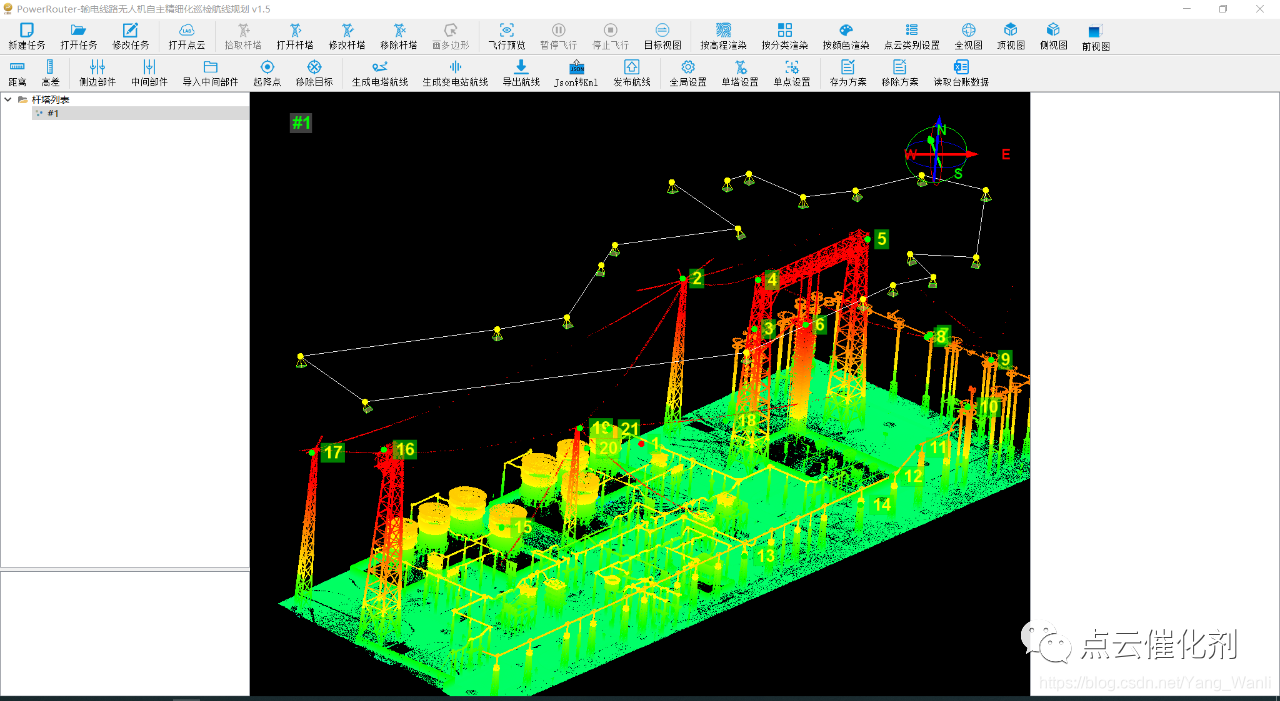Click the #1 label in 3D view
The height and width of the screenshot is (701, 1280).
click(x=301, y=123)
